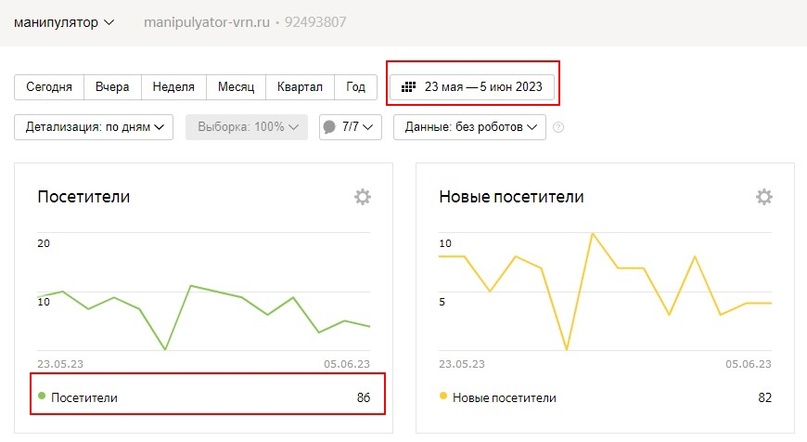Select the Год period tab
The image size is (807, 442).
(x=356, y=87)
